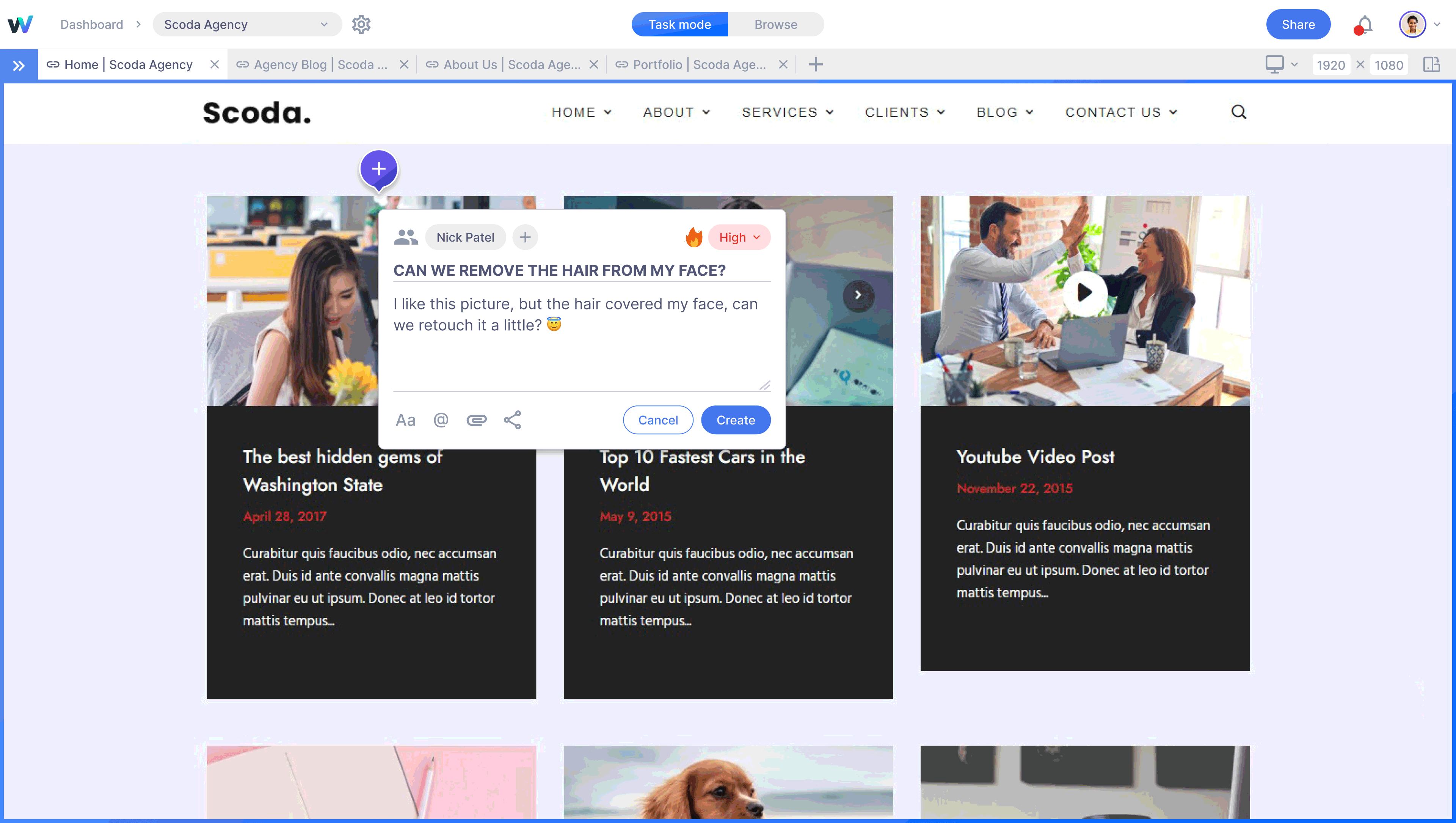Toggle the side panel layout icon
The height and width of the screenshot is (823, 1456).
pos(1432,64)
